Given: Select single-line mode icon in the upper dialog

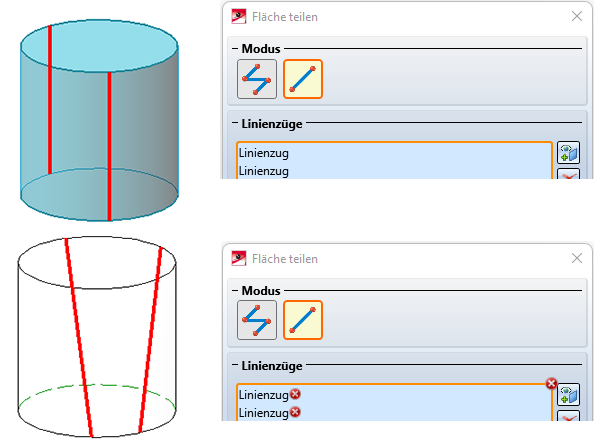Looking at the screenshot, I should point(303,79).
